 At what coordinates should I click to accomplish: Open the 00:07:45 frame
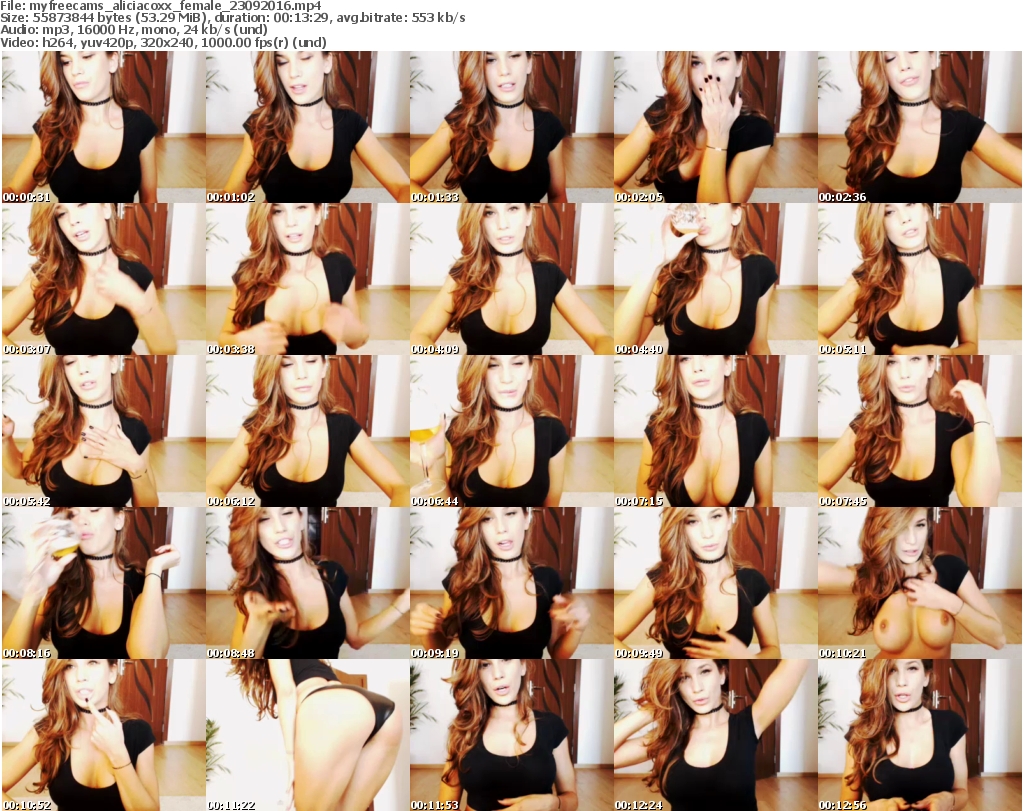coord(919,431)
